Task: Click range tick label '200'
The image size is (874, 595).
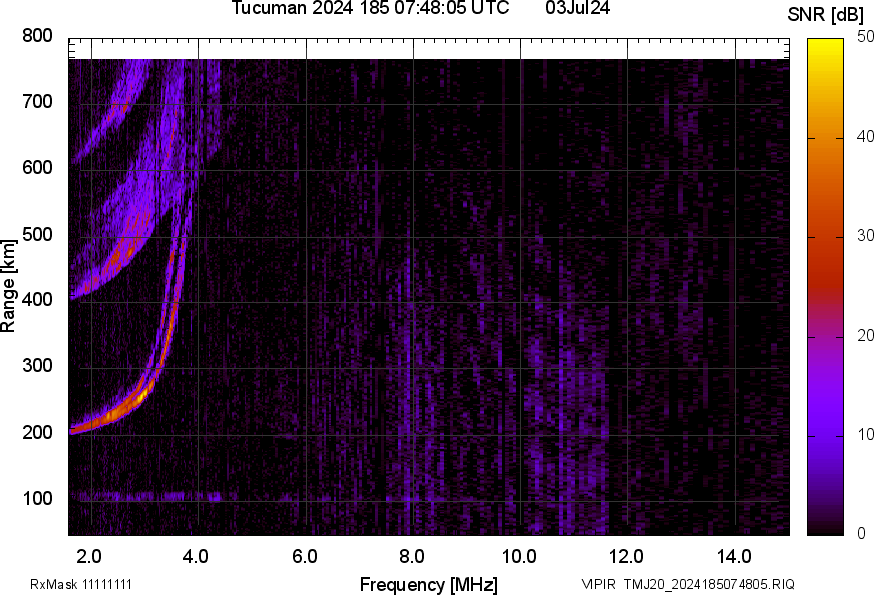Action: pos(37,432)
